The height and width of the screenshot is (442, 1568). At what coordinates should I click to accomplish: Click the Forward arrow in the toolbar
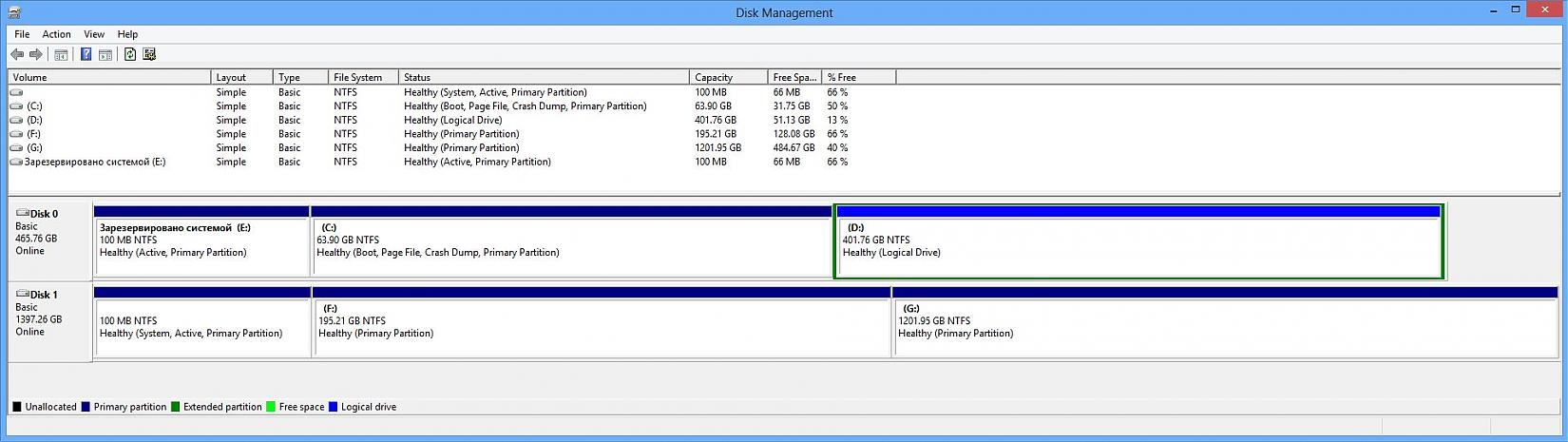tap(36, 55)
